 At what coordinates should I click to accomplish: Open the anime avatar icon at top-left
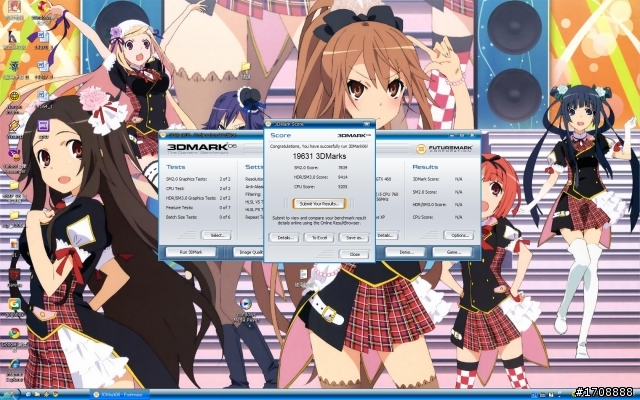tap(14, 7)
